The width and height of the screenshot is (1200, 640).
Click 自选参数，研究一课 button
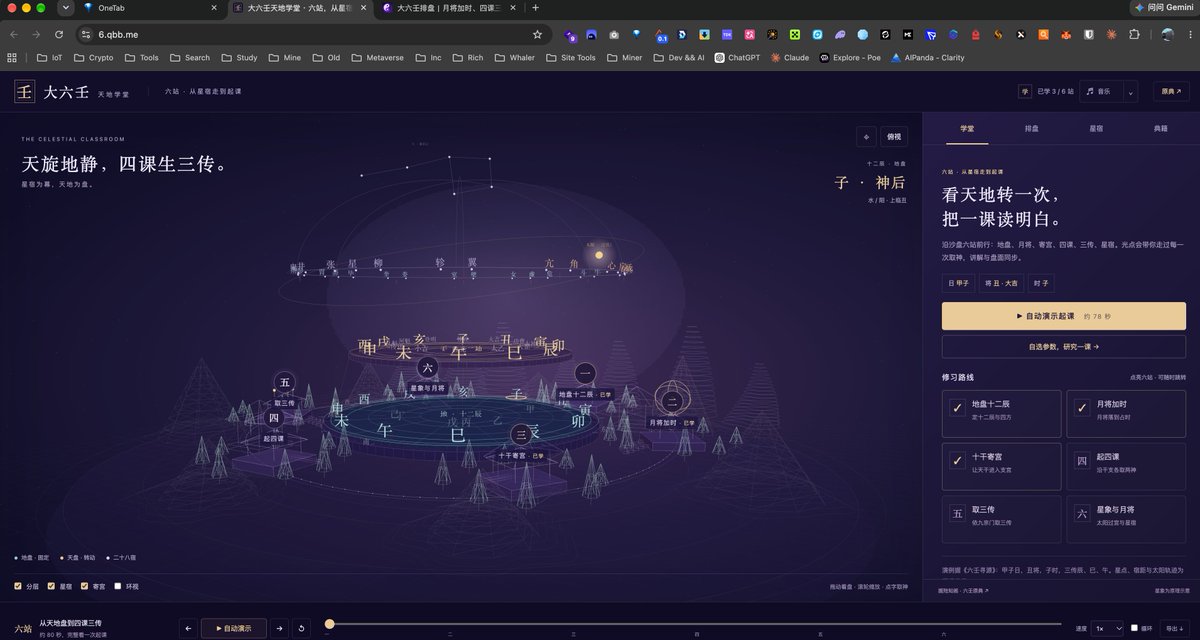point(1064,346)
